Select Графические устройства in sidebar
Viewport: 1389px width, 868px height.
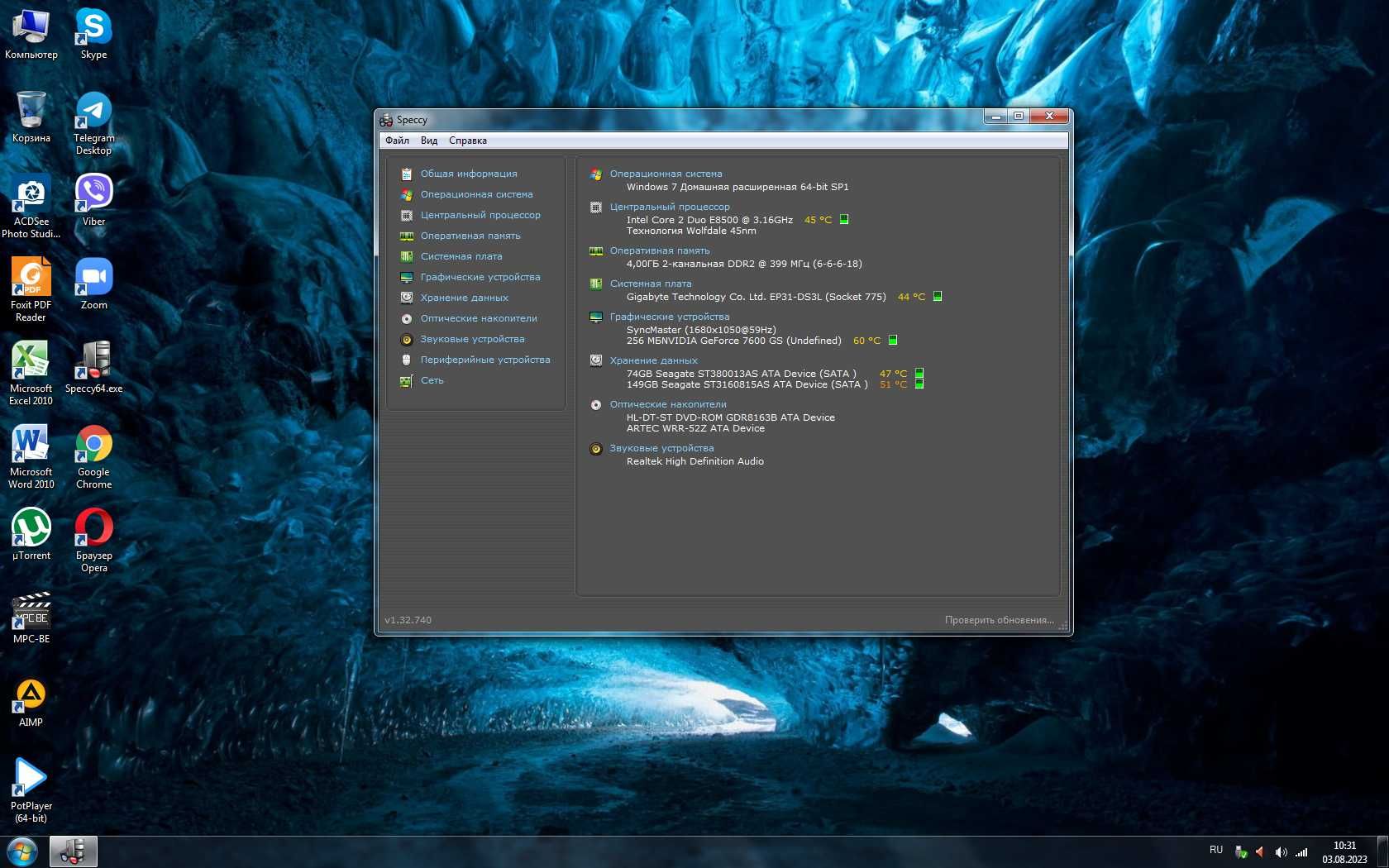pos(480,277)
